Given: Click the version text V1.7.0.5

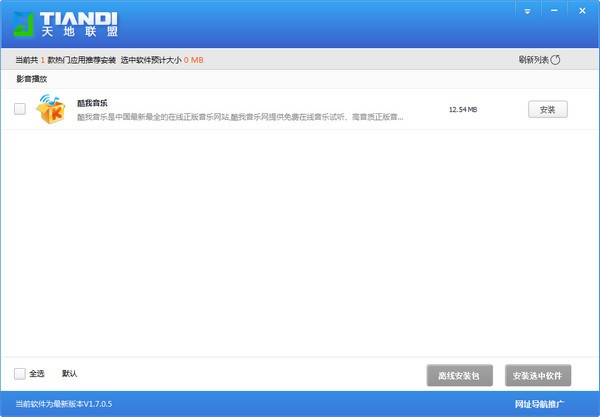Looking at the screenshot, I should pos(64,404).
